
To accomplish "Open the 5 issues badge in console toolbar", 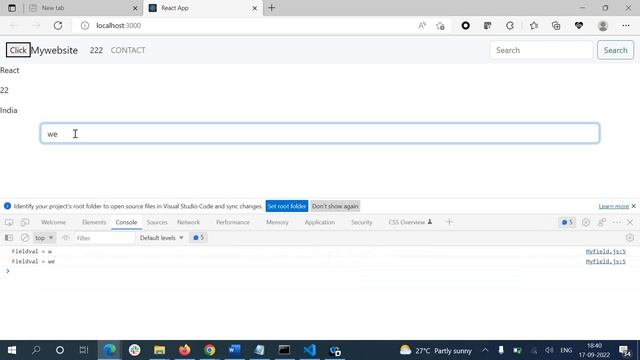I will point(199,238).
